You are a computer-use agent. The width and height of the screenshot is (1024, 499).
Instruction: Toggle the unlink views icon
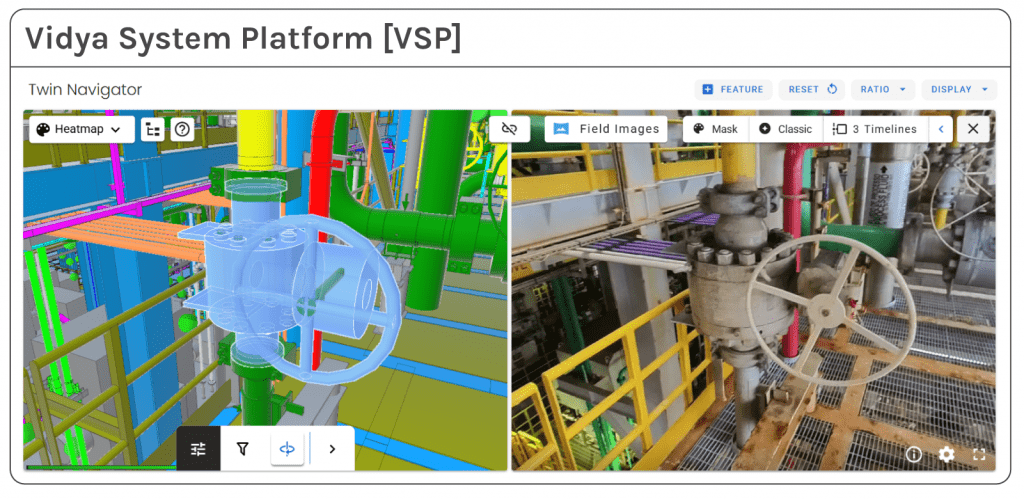click(x=509, y=129)
